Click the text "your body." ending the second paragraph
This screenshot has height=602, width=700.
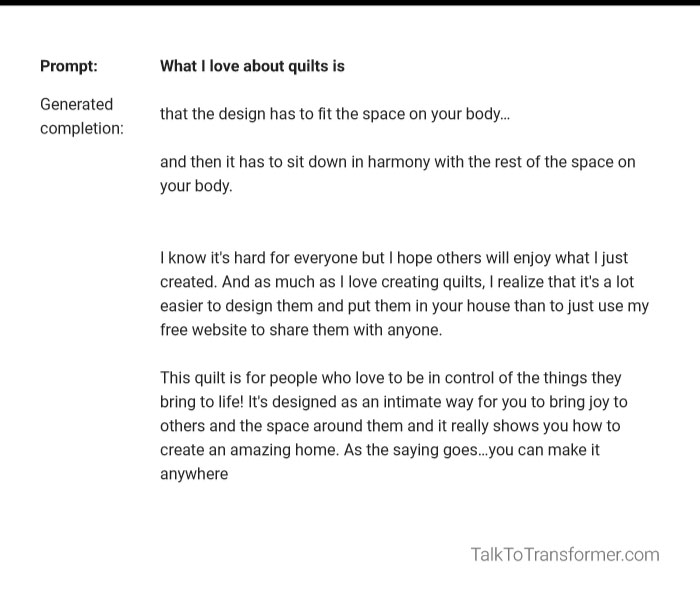[196, 186]
